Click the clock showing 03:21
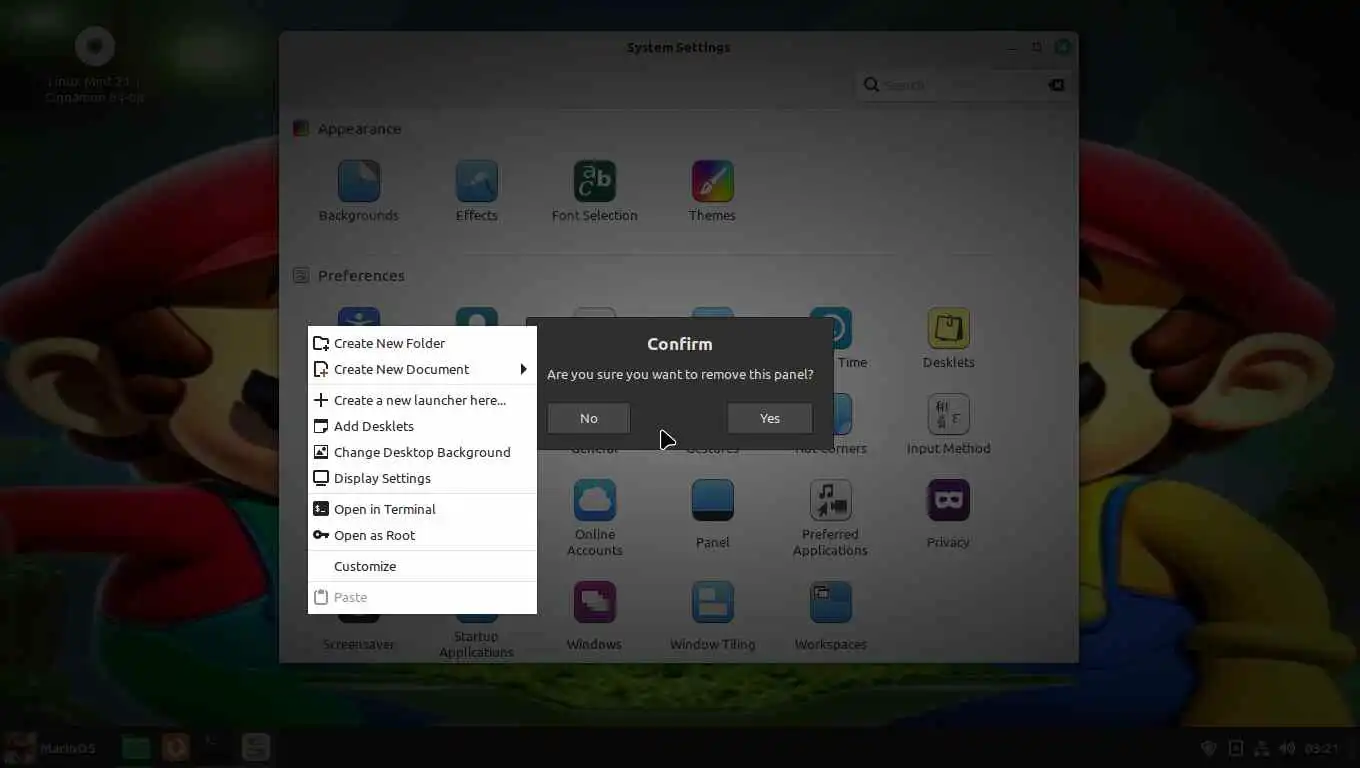 point(1322,748)
